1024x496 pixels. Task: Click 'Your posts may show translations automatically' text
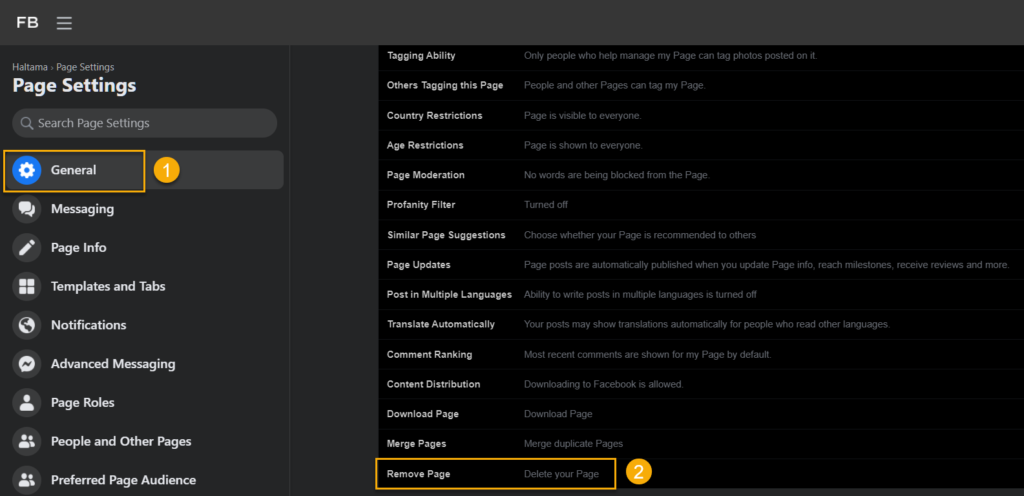[x=707, y=324]
